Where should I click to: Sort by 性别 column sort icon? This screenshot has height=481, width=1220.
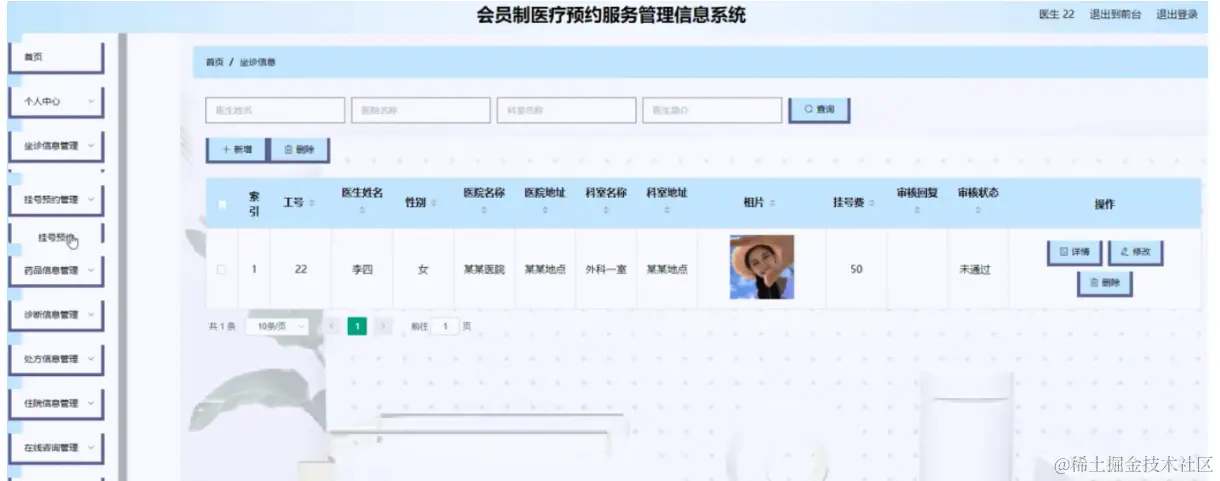tap(433, 204)
